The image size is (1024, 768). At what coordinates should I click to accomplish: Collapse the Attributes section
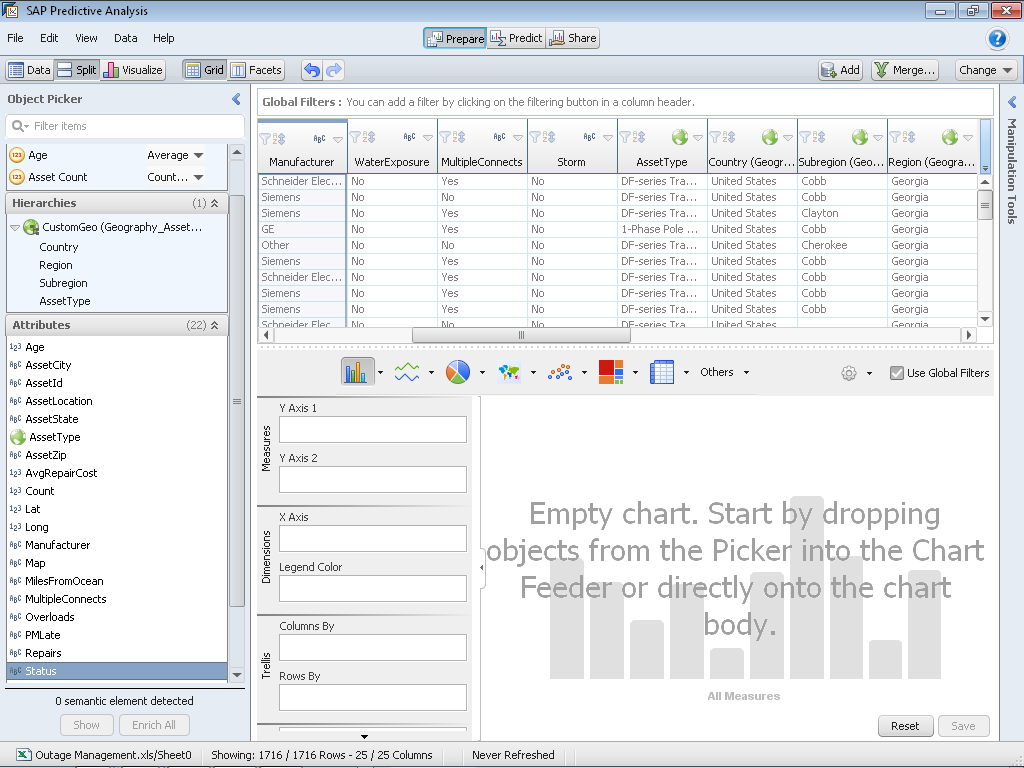pyautogui.click(x=214, y=325)
